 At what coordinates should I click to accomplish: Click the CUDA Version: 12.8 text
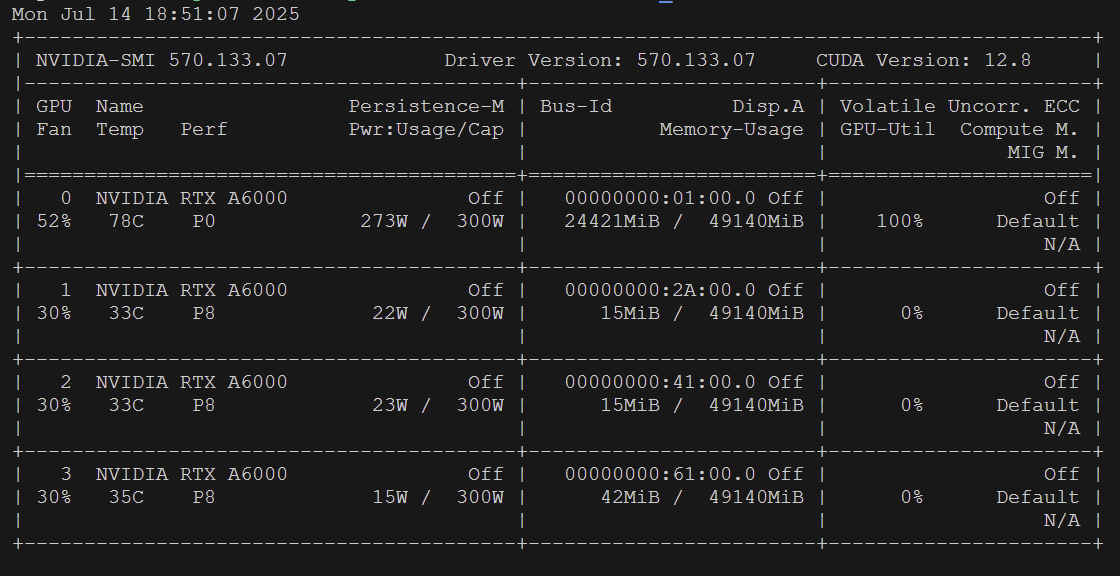coord(924,60)
